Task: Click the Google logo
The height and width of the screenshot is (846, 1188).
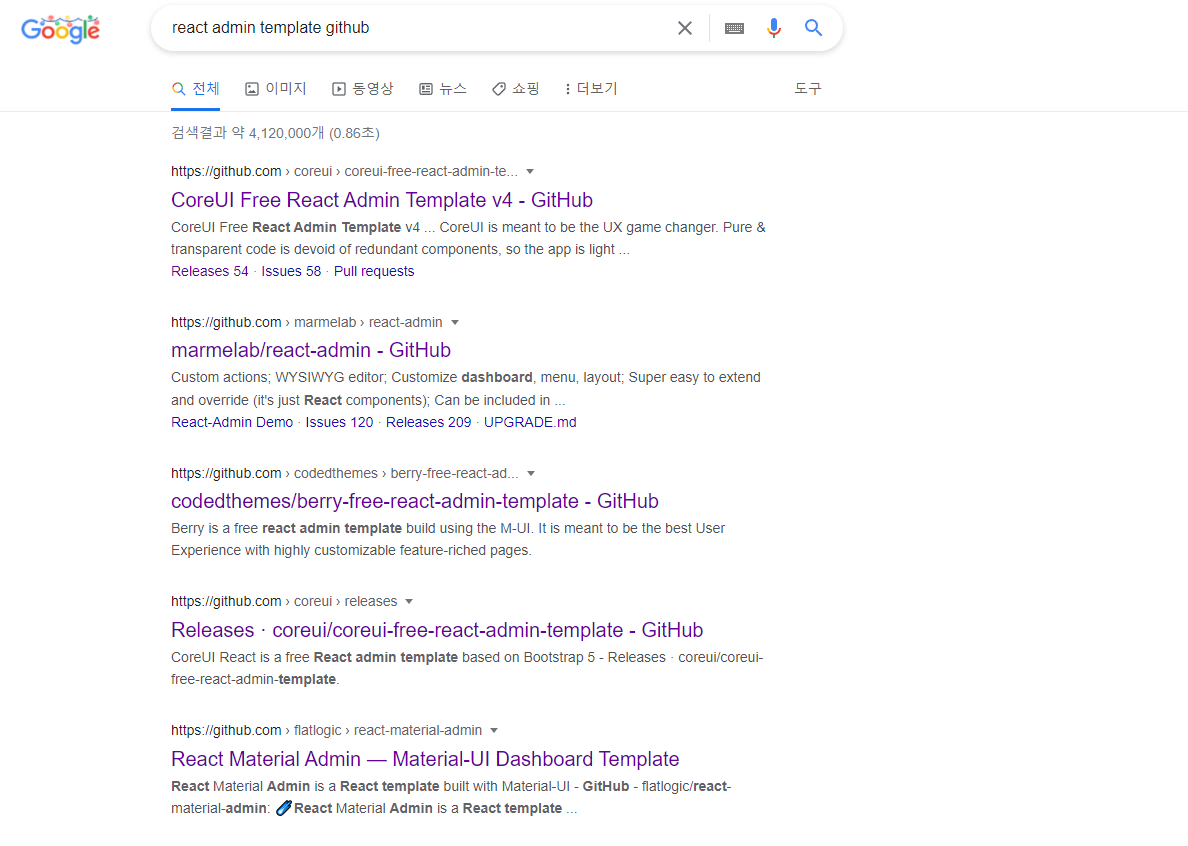Action: (61, 29)
